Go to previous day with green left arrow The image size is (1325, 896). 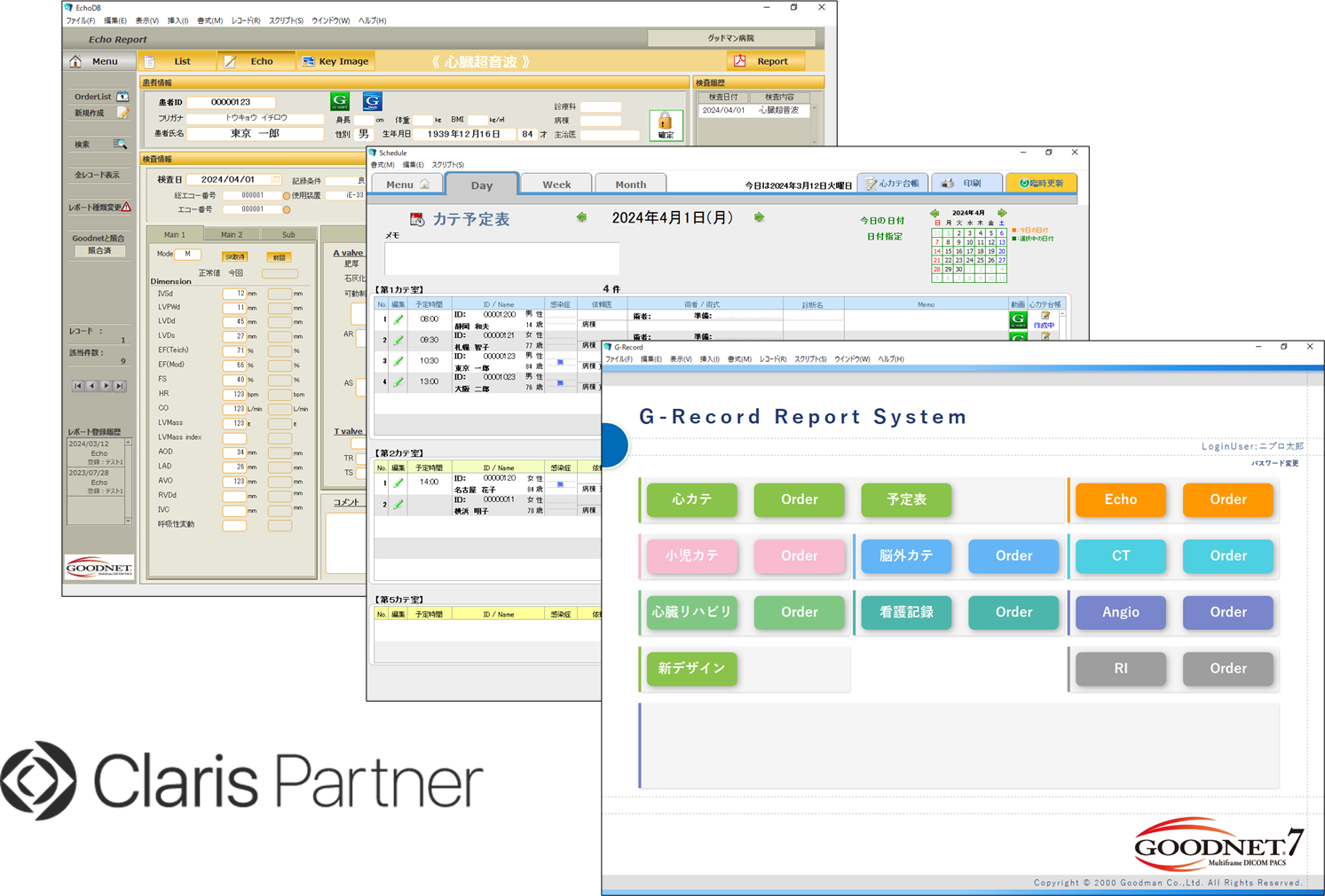[x=581, y=217]
